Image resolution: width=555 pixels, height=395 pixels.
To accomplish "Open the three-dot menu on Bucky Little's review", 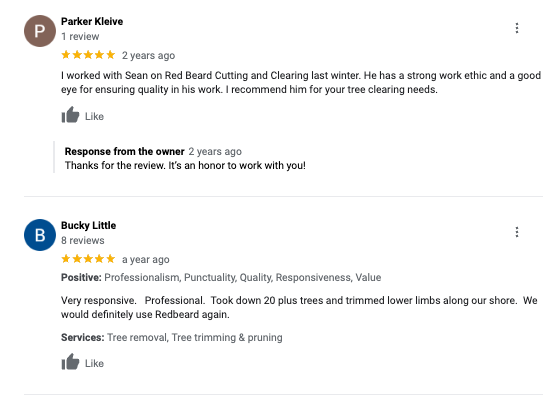I will click(517, 232).
